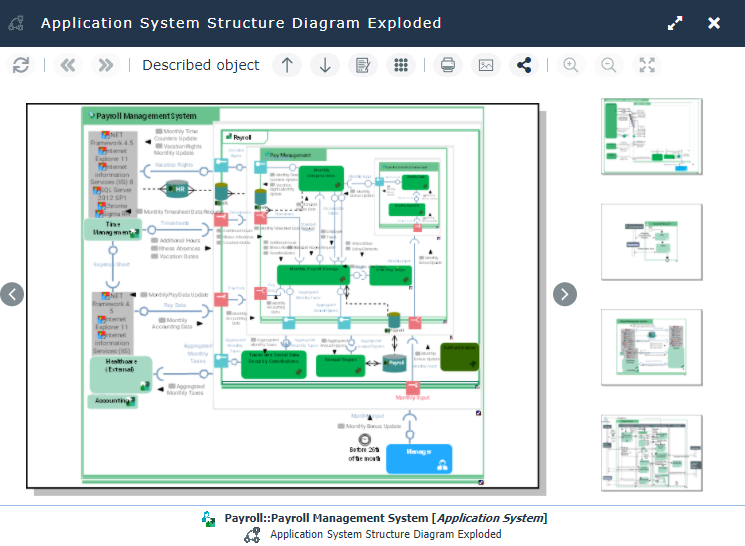Export diagram as image icon
The image size is (745, 546).
(486, 65)
